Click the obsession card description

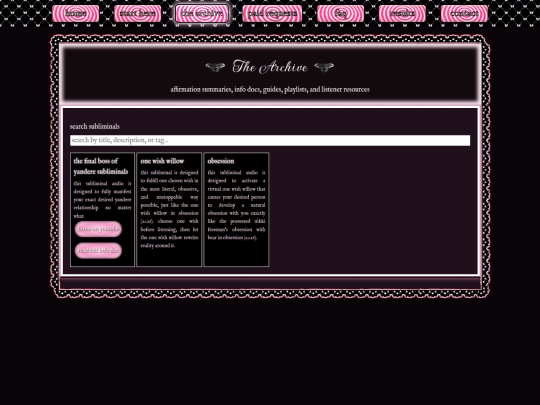click(236, 205)
